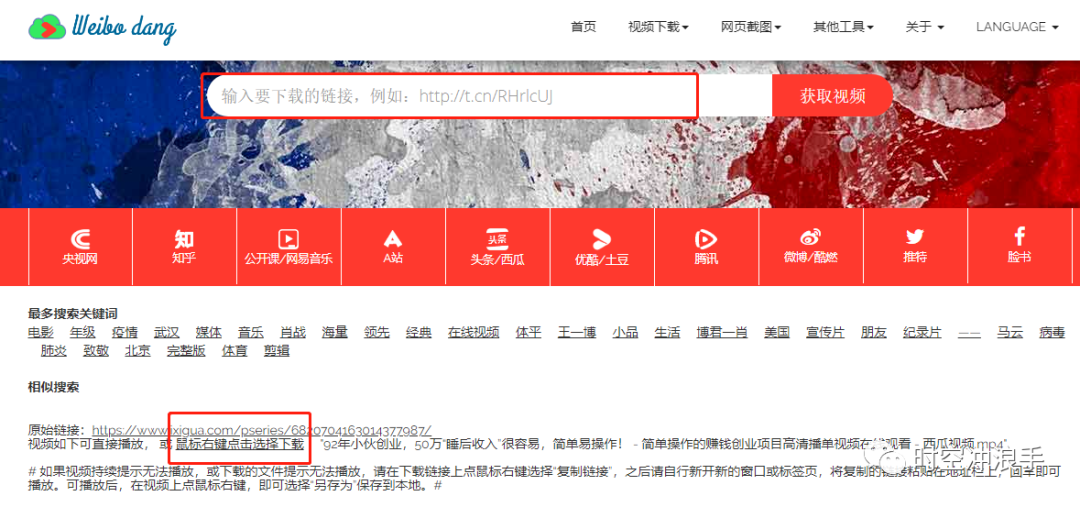
Task: Search keyword 生活
Action: (667, 332)
